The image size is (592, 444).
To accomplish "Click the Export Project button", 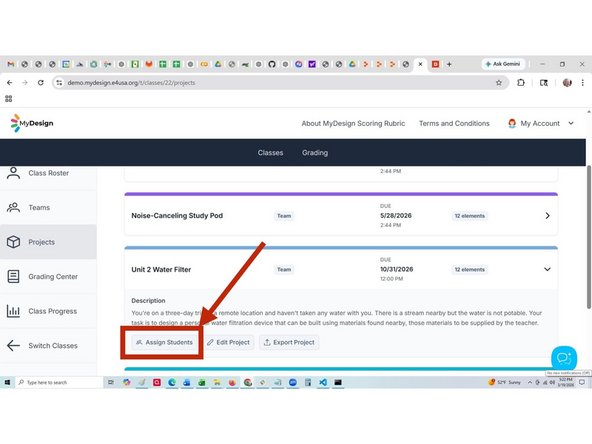I will (x=289, y=342).
